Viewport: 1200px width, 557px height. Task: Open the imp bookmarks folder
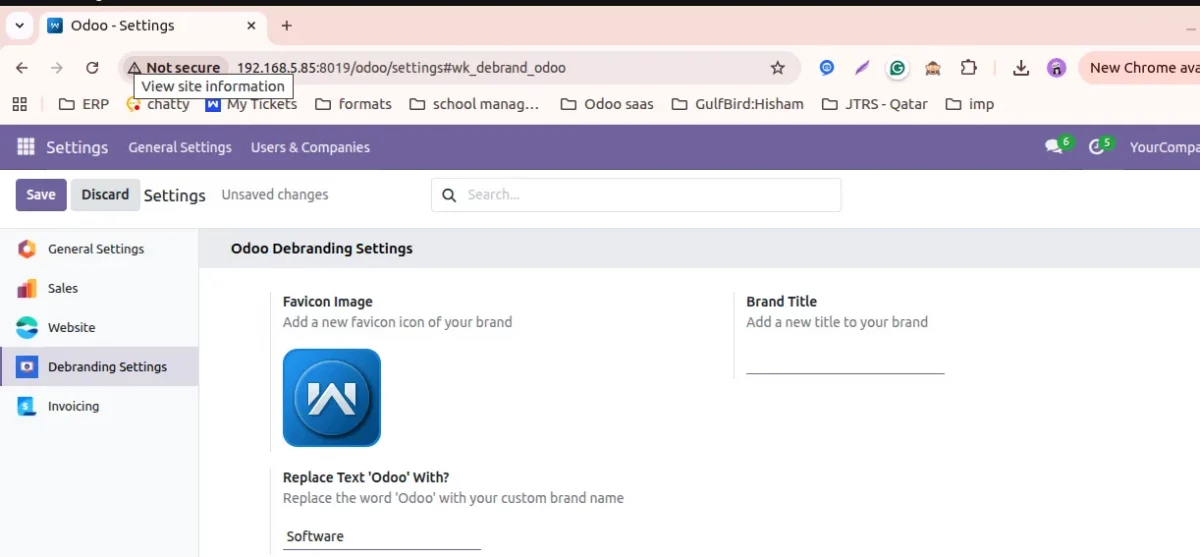tap(969, 103)
